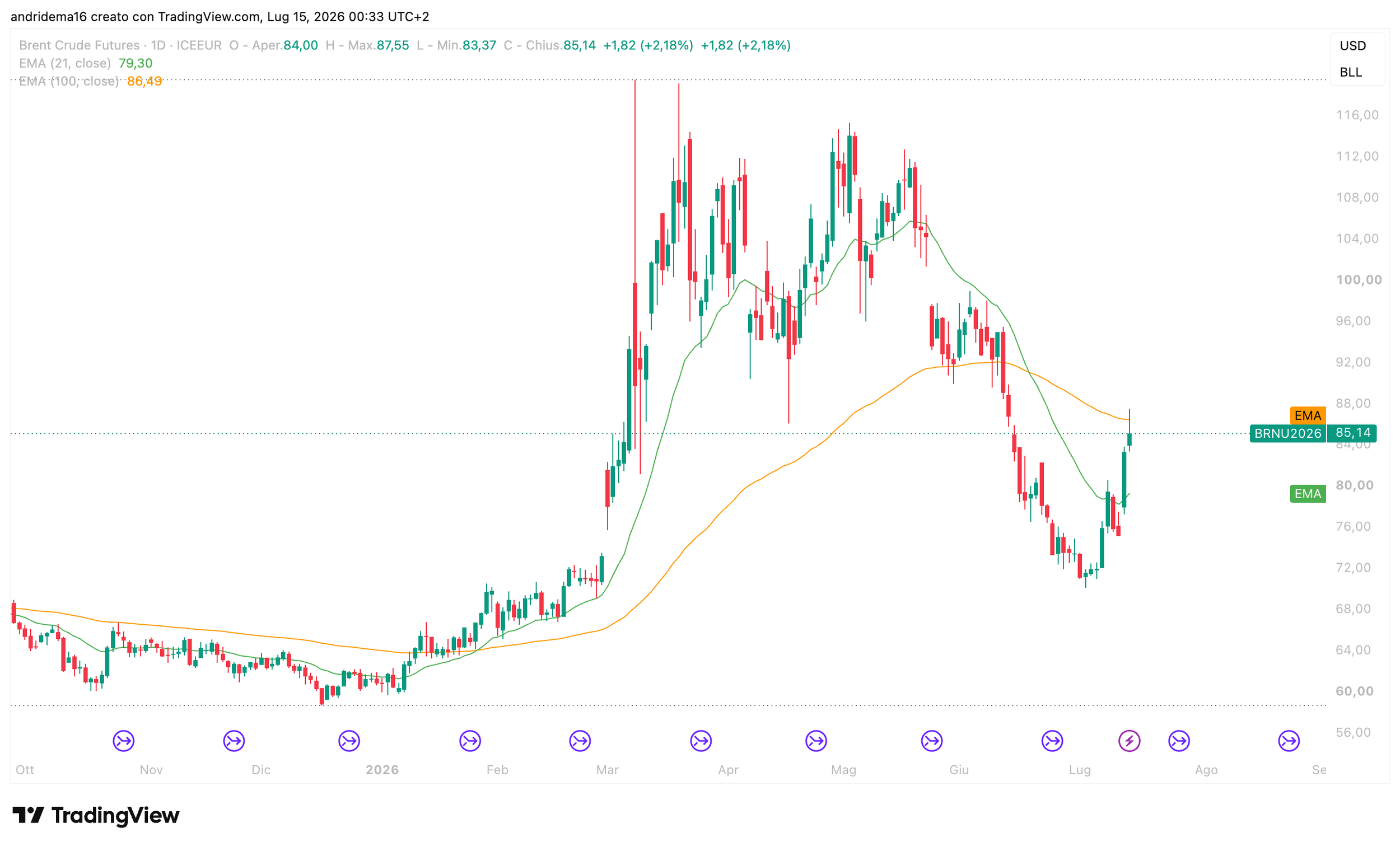Viewport: 1400px width, 847px height.
Task: Click the 96,00 price axis label
Action: 1353,320
